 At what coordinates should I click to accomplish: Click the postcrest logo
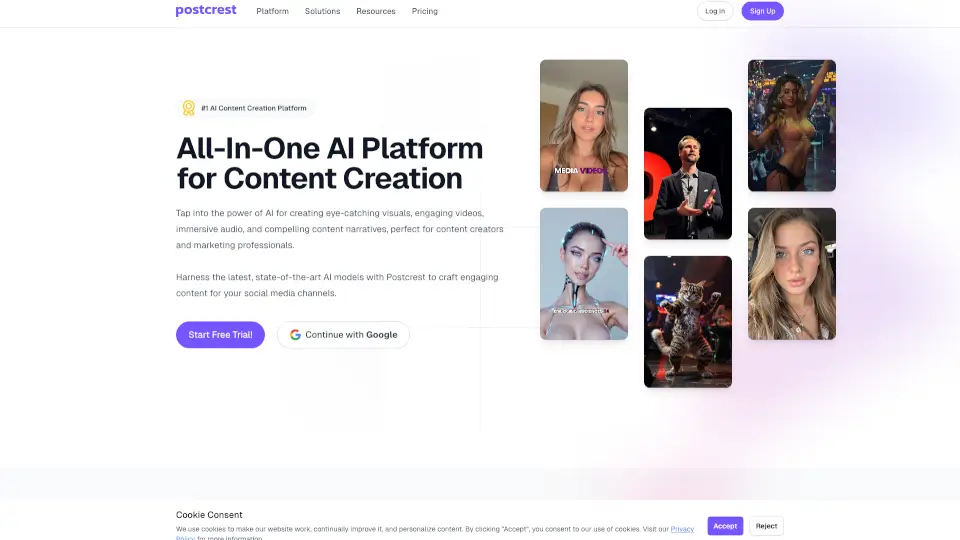click(206, 10)
